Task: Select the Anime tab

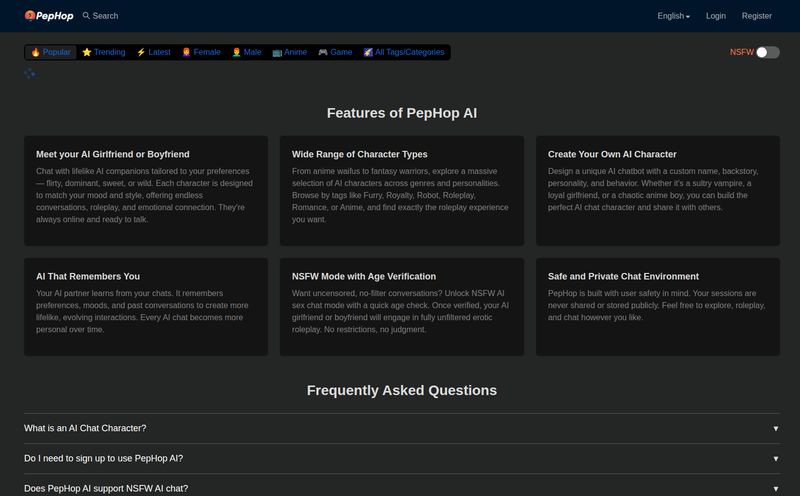Action: pyautogui.click(x=290, y=52)
